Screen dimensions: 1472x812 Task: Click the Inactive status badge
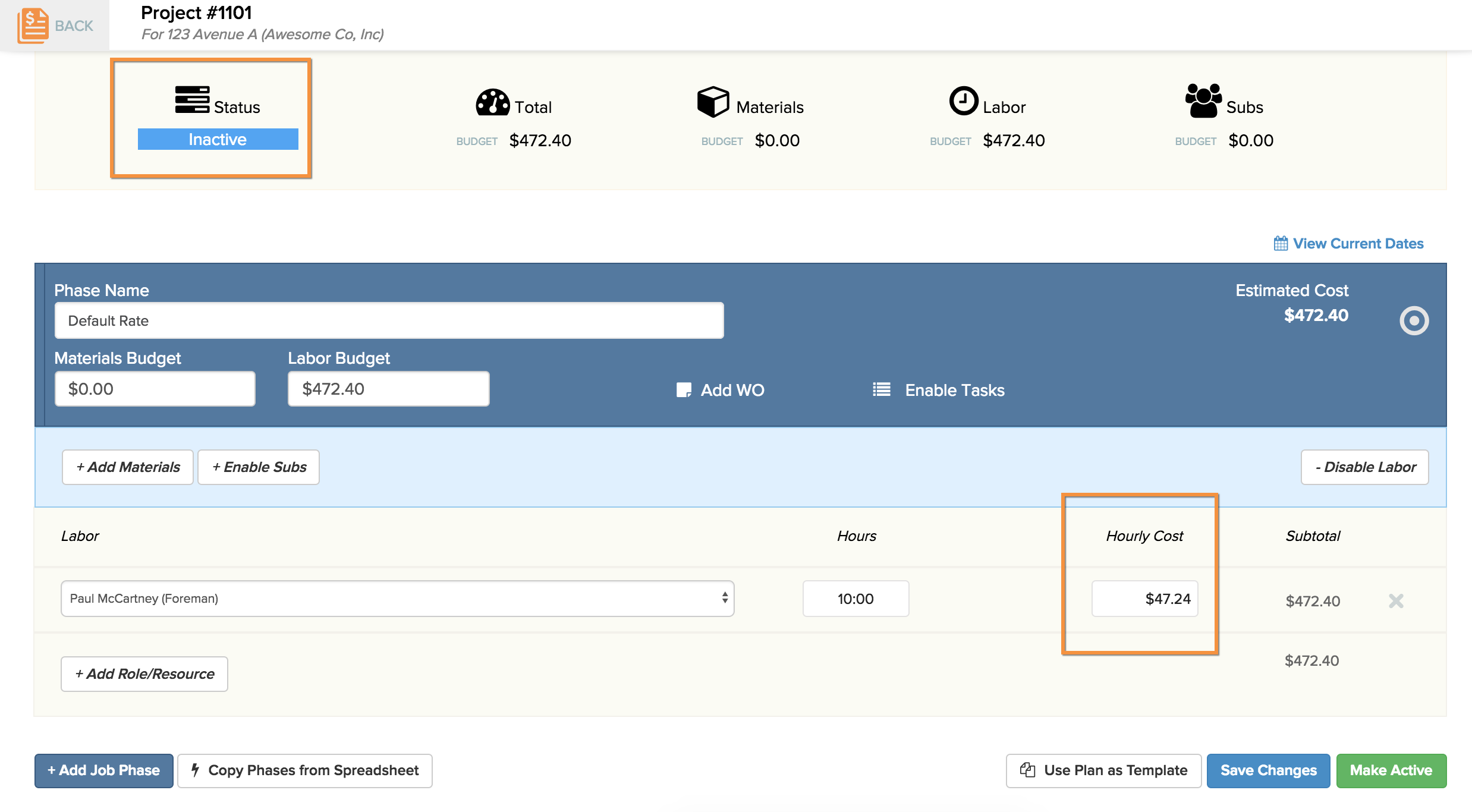218,139
